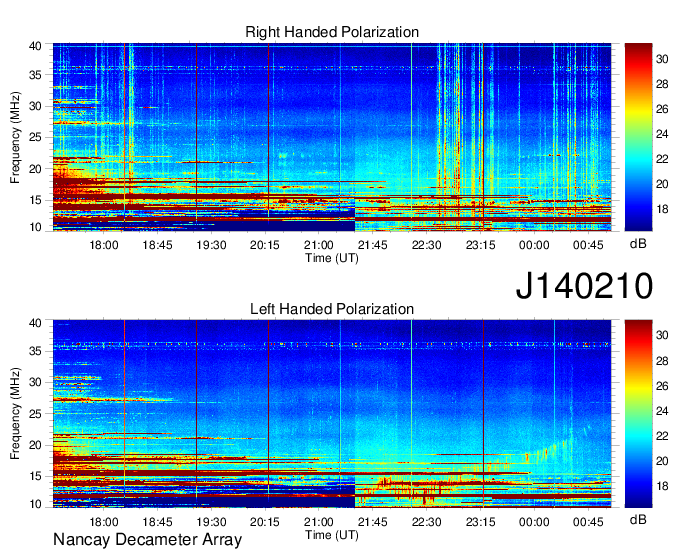Click the "21:45" tick on left-handed plot
The width and height of the screenshot is (680, 552).
373,522
